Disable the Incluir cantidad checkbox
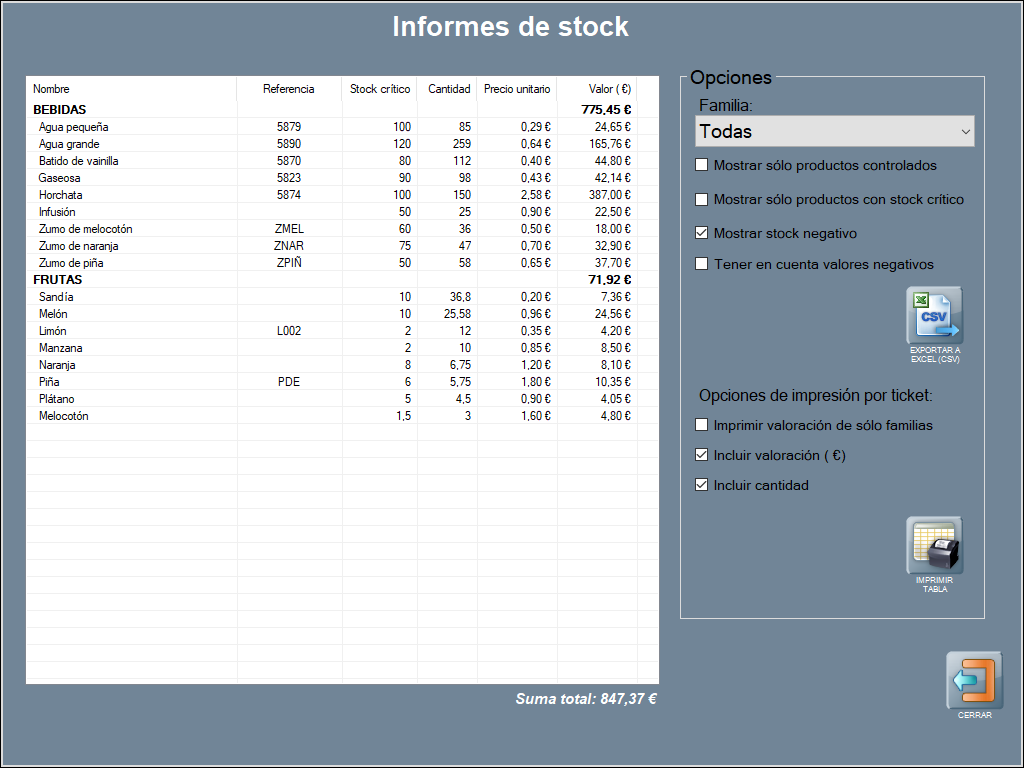The image size is (1024, 768). pos(702,485)
